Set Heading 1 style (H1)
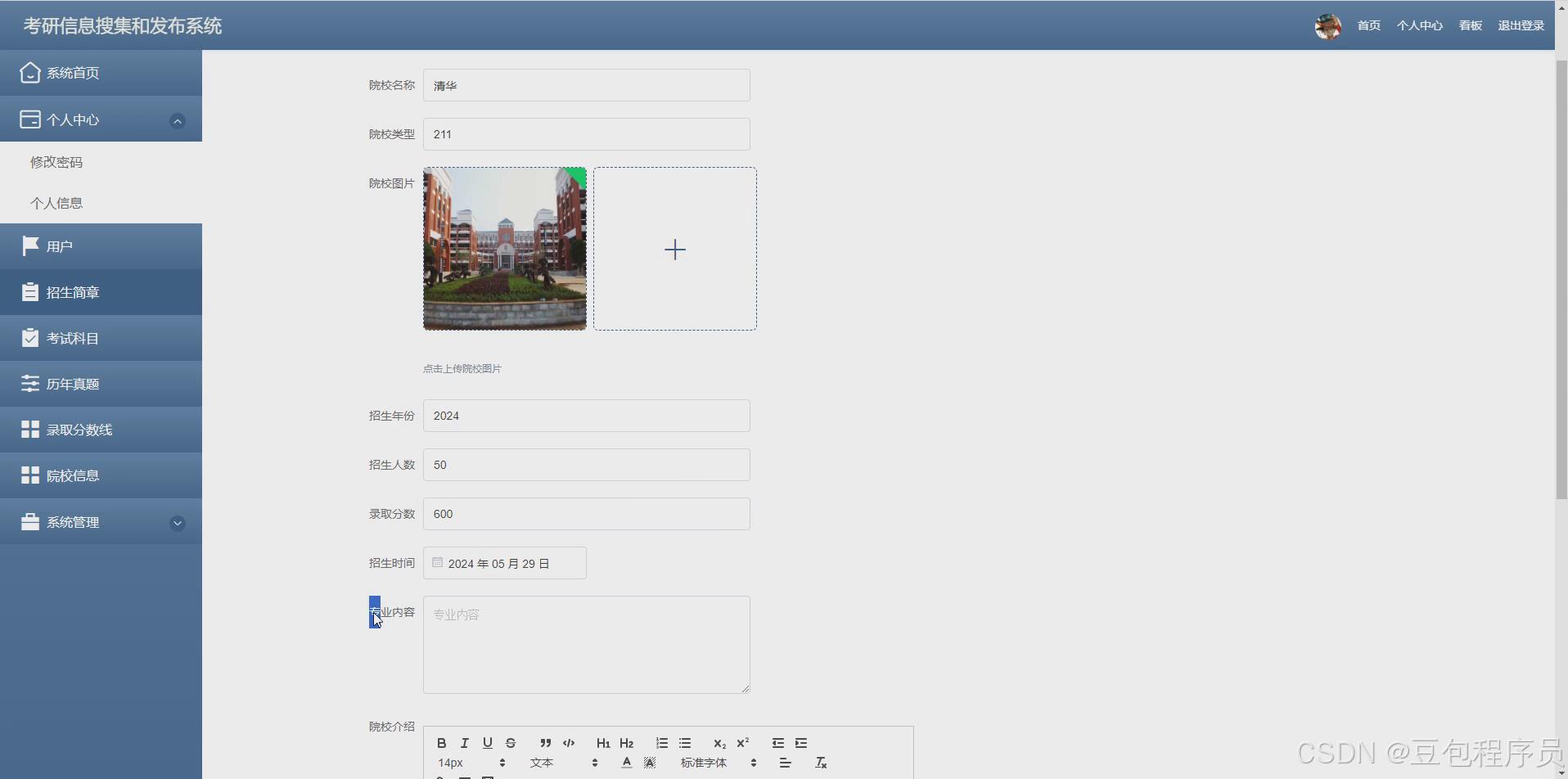Image resolution: width=1568 pixels, height=779 pixels. pyautogui.click(x=603, y=743)
